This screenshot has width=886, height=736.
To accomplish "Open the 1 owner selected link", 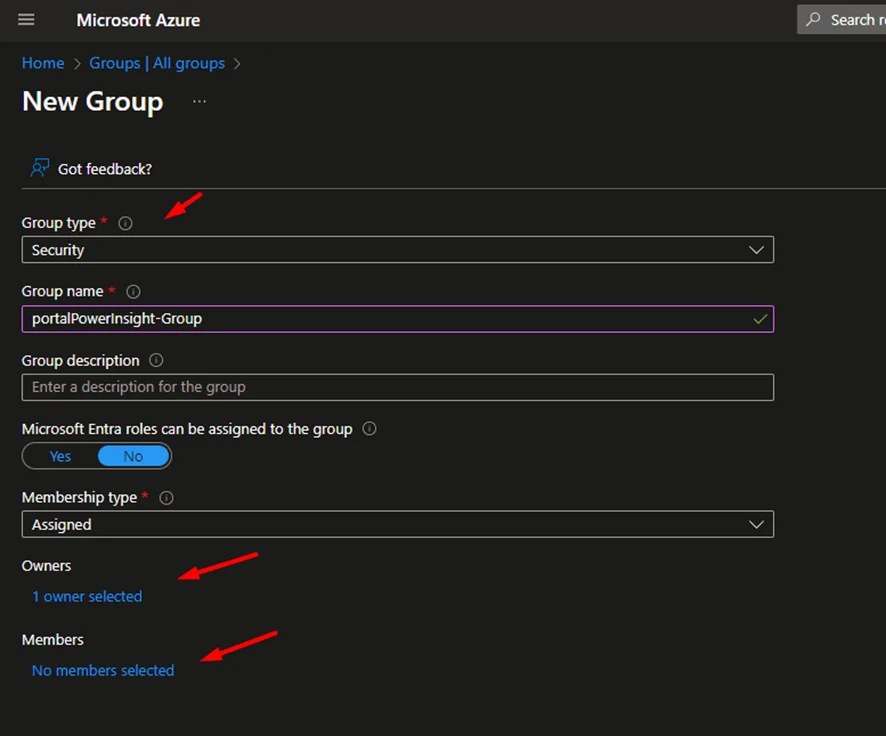I will pos(87,596).
